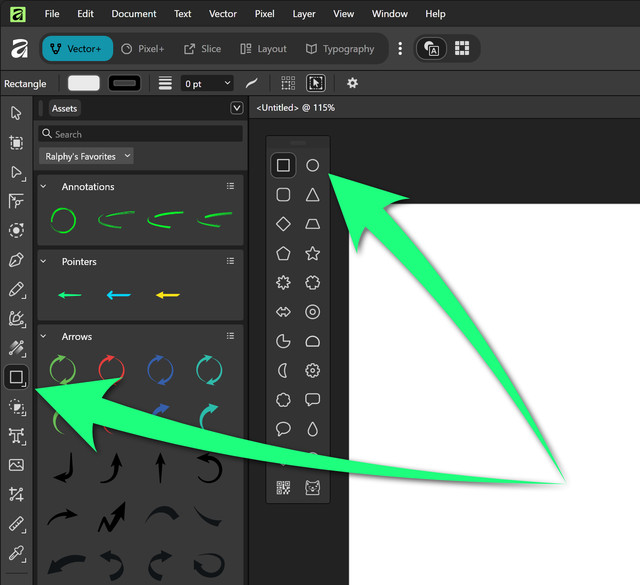Image resolution: width=640 pixels, height=585 pixels.
Task: Choose the Crescent shape in flyout
Action: [x=282, y=371]
